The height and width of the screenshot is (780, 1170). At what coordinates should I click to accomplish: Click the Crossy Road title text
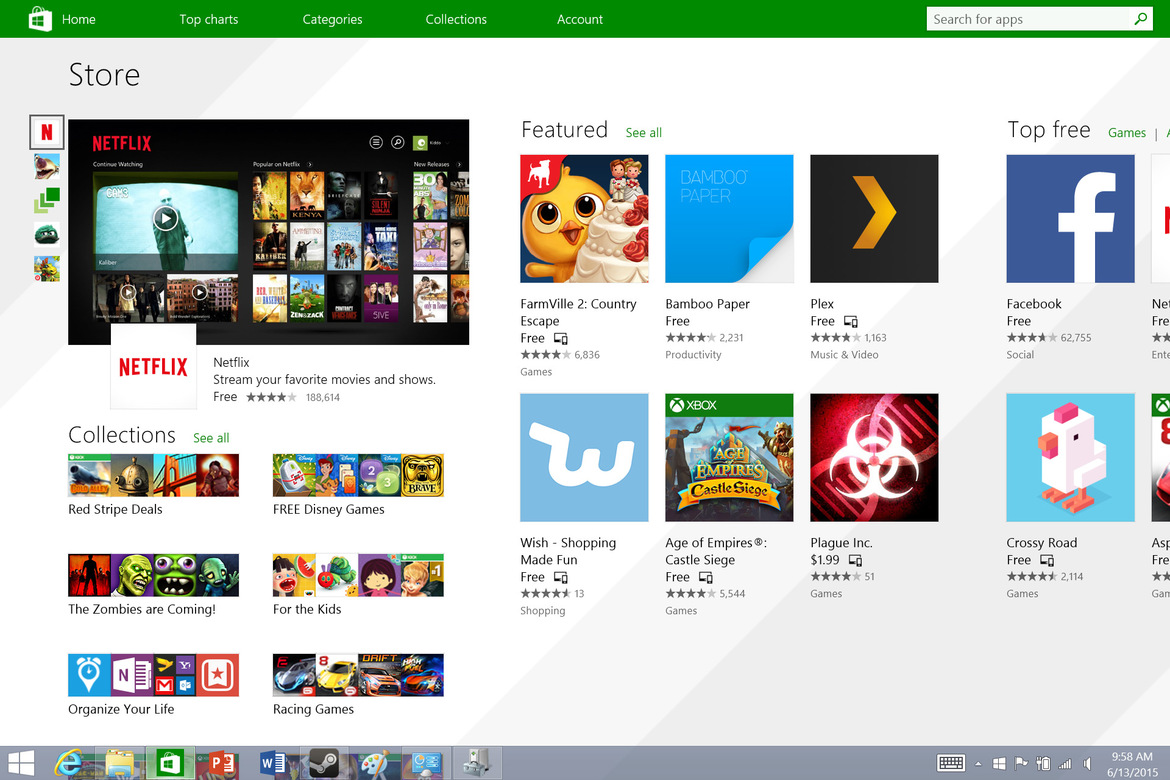(x=1042, y=543)
